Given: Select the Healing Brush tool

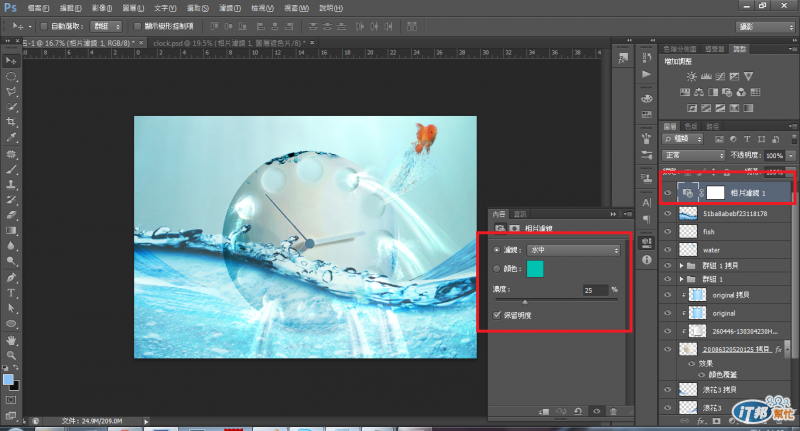Looking at the screenshot, I should (x=11, y=154).
